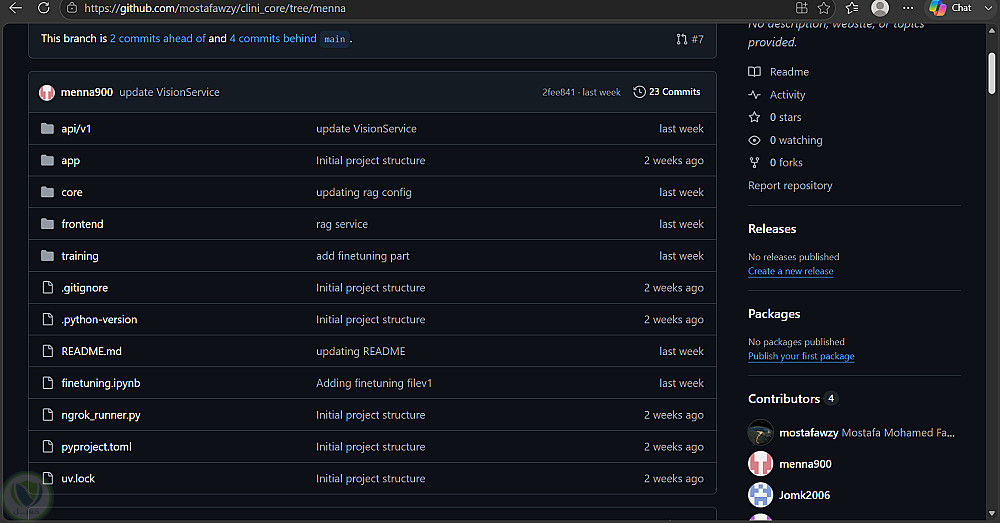This screenshot has width=1000, height=523.
Task: Open the frontend folder
Action: 82,224
